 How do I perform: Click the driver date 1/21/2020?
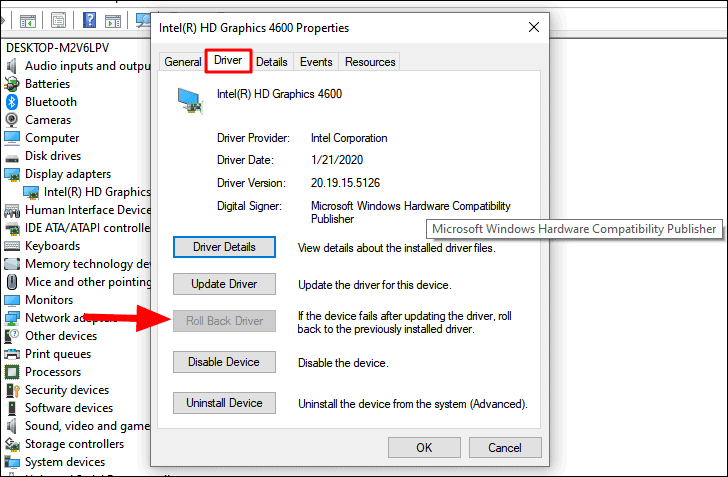tap(337, 160)
